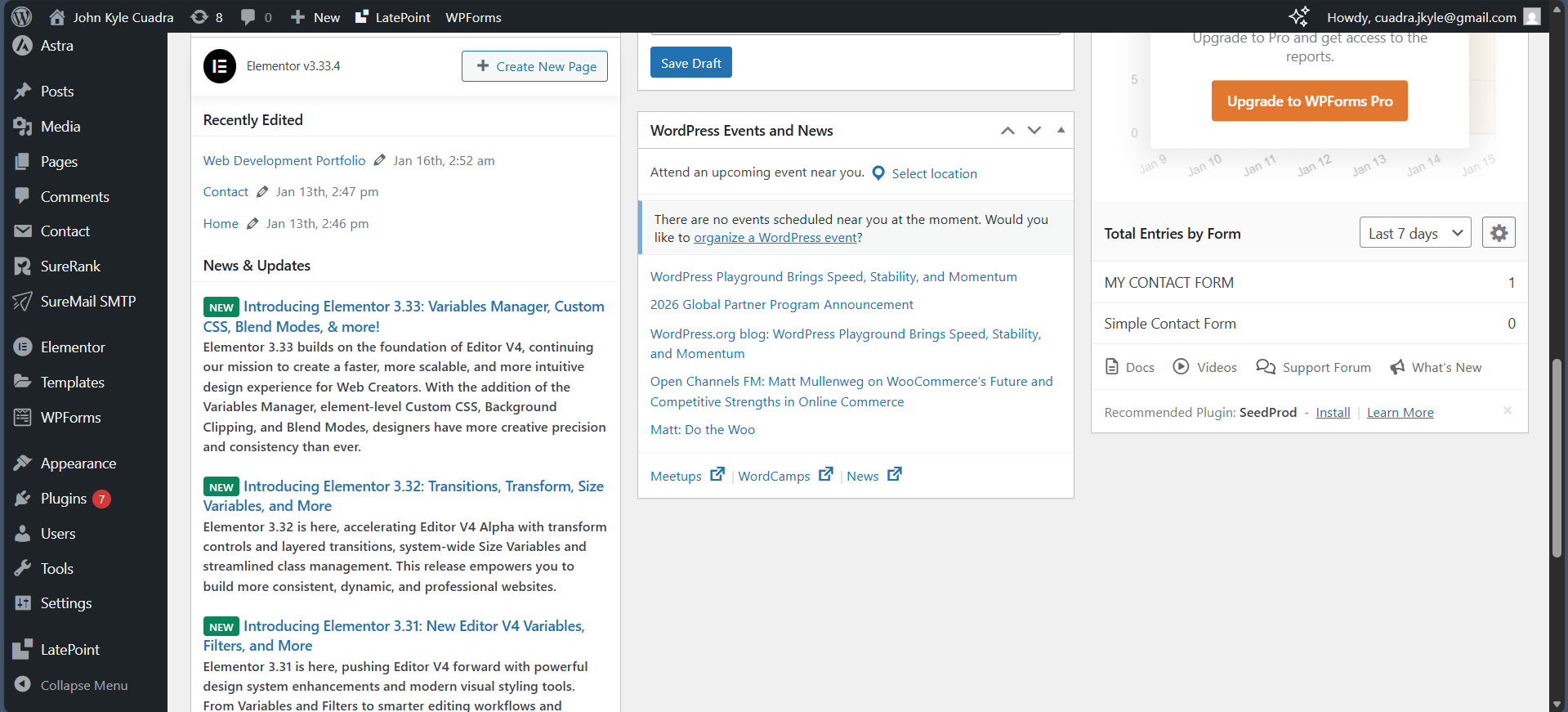Screen dimensions: 1568x712
Task: Click the page vertical scrollbar thumb
Action: [x=1557, y=458]
